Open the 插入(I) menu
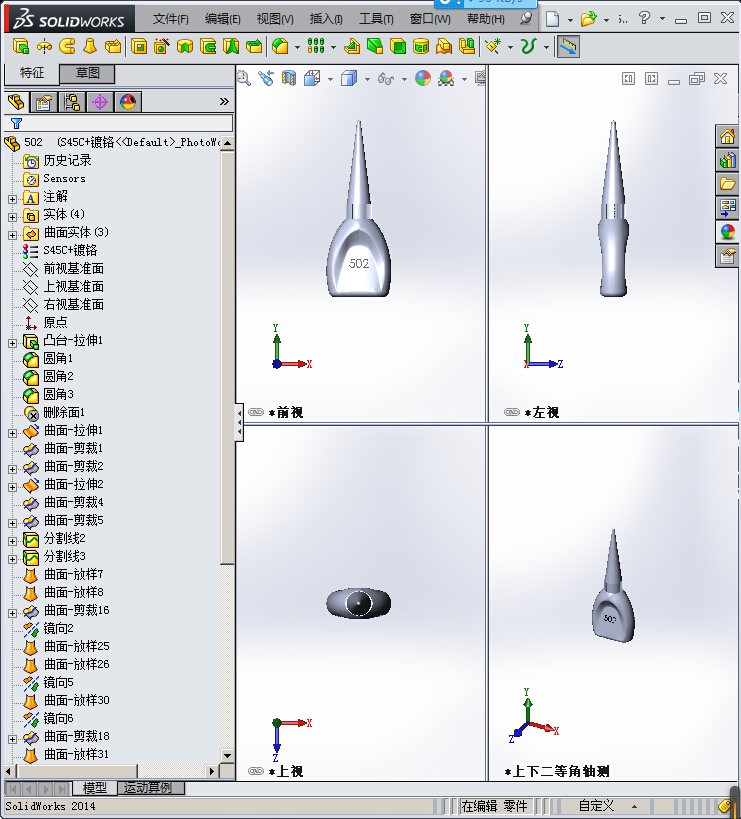The width and height of the screenshot is (741, 819). point(326,19)
